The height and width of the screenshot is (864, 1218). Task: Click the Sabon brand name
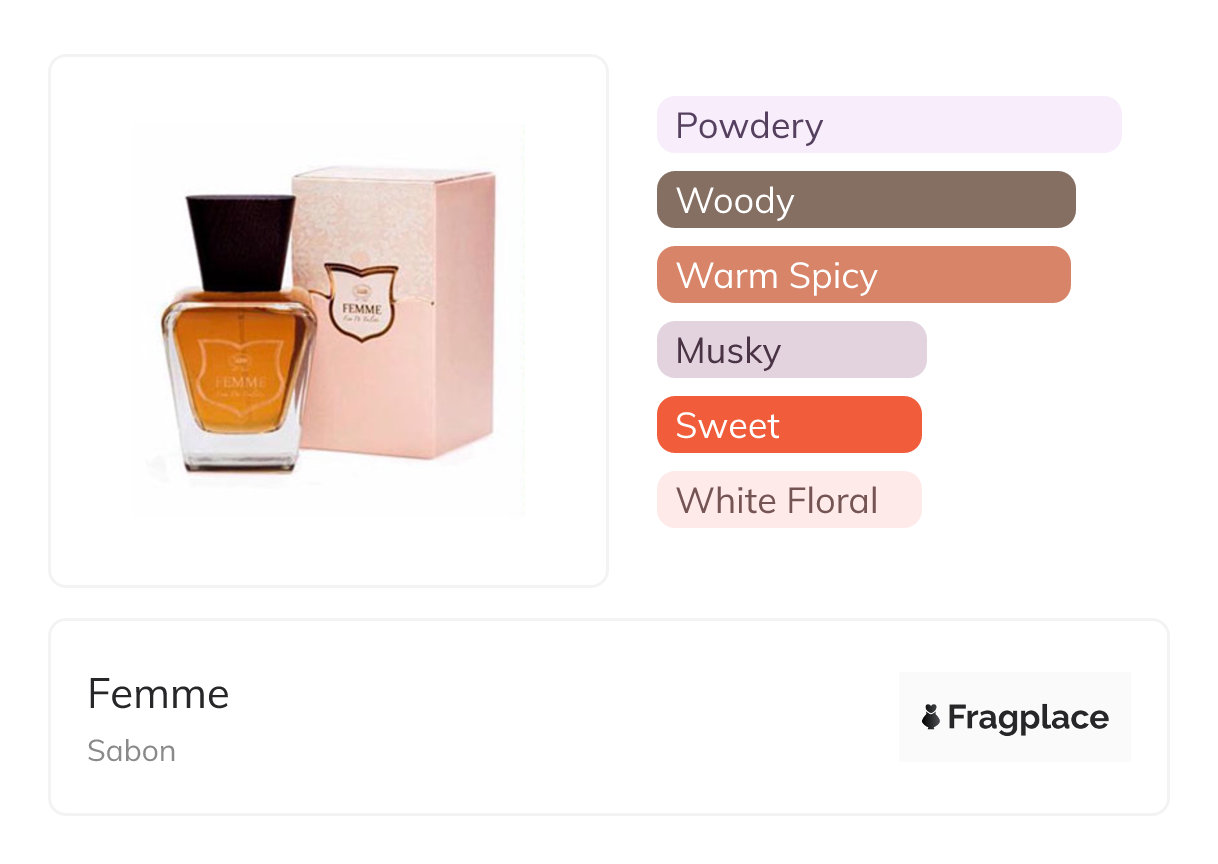pos(131,751)
